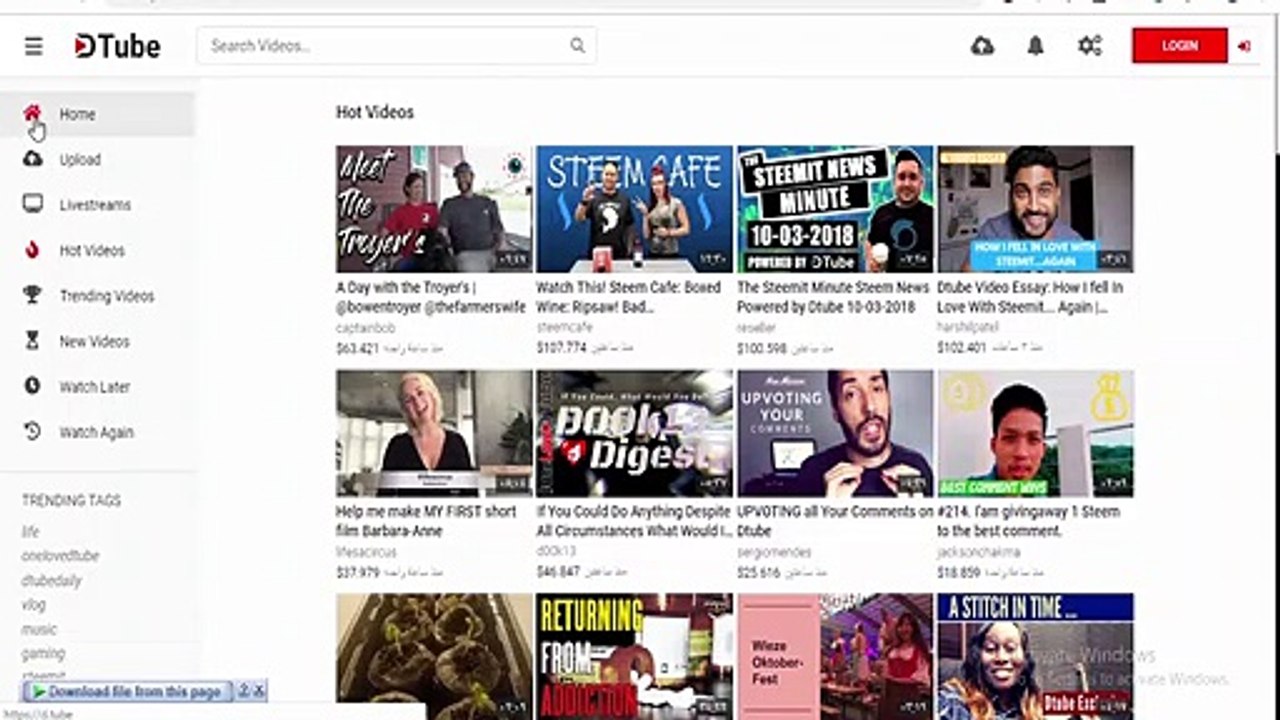Open the hamburger menu icon
Viewport: 1280px width, 720px height.
(34, 46)
